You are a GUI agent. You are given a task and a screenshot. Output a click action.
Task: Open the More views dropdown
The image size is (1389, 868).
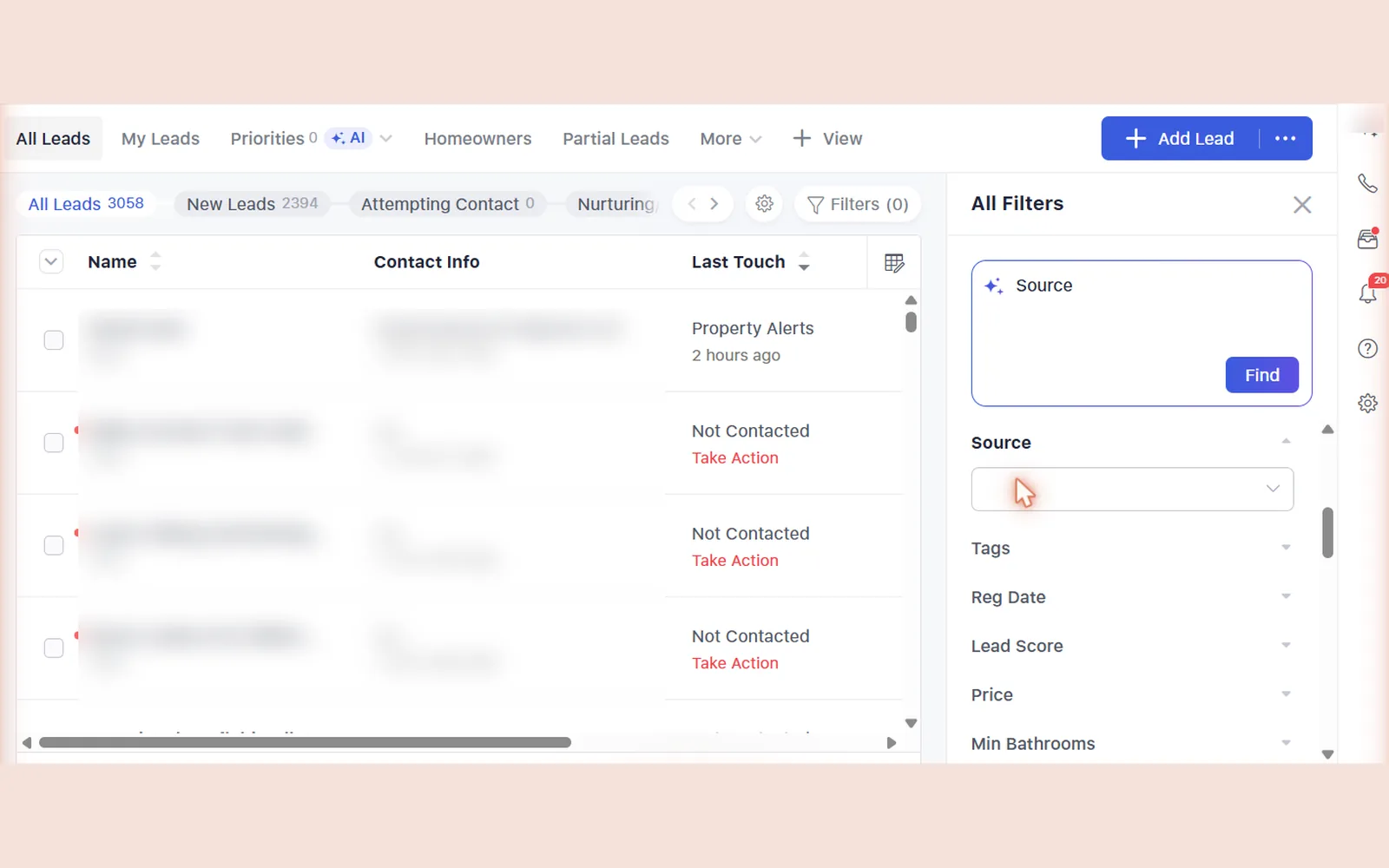tap(731, 139)
